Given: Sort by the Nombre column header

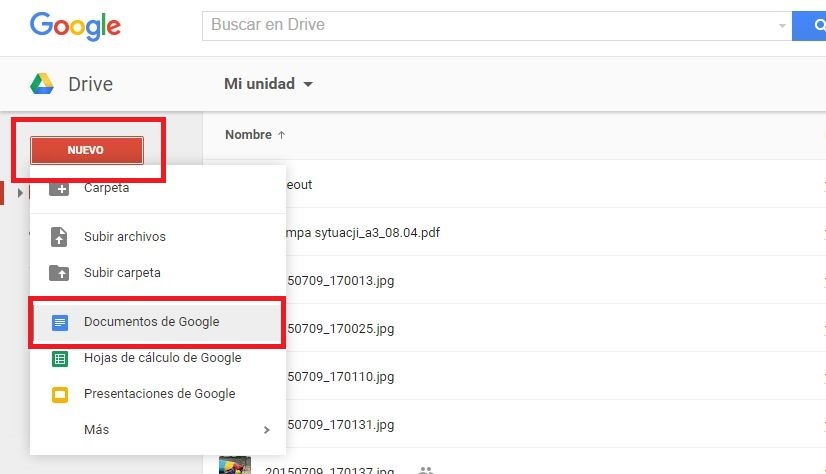Looking at the screenshot, I should pos(248,135).
